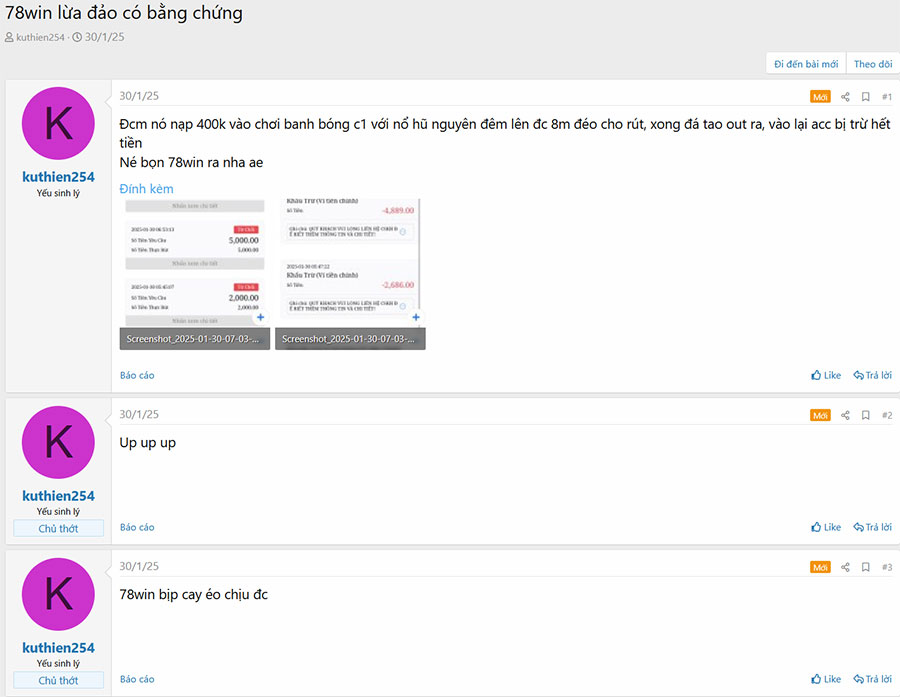This screenshot has height=697, width=900.
Task: Open kuthien254 avatar on post #2
Action: 58,442
